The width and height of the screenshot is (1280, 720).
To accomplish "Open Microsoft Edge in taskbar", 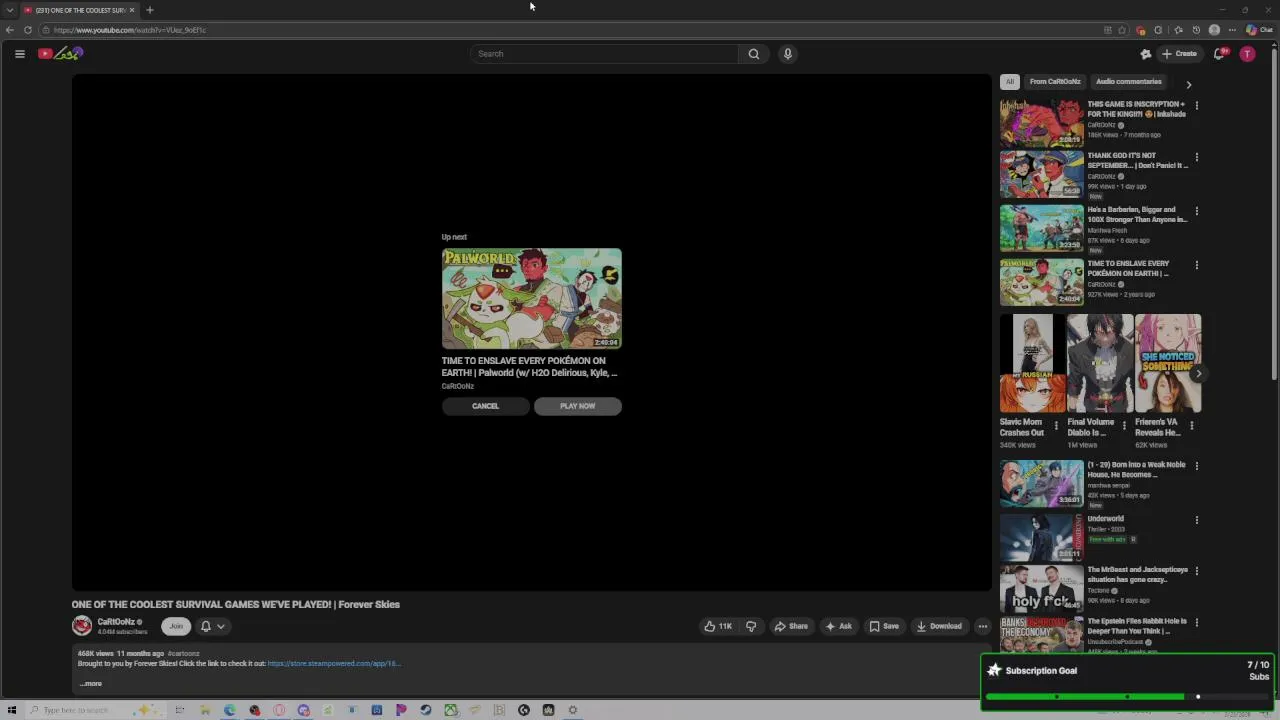I will 230,710.
